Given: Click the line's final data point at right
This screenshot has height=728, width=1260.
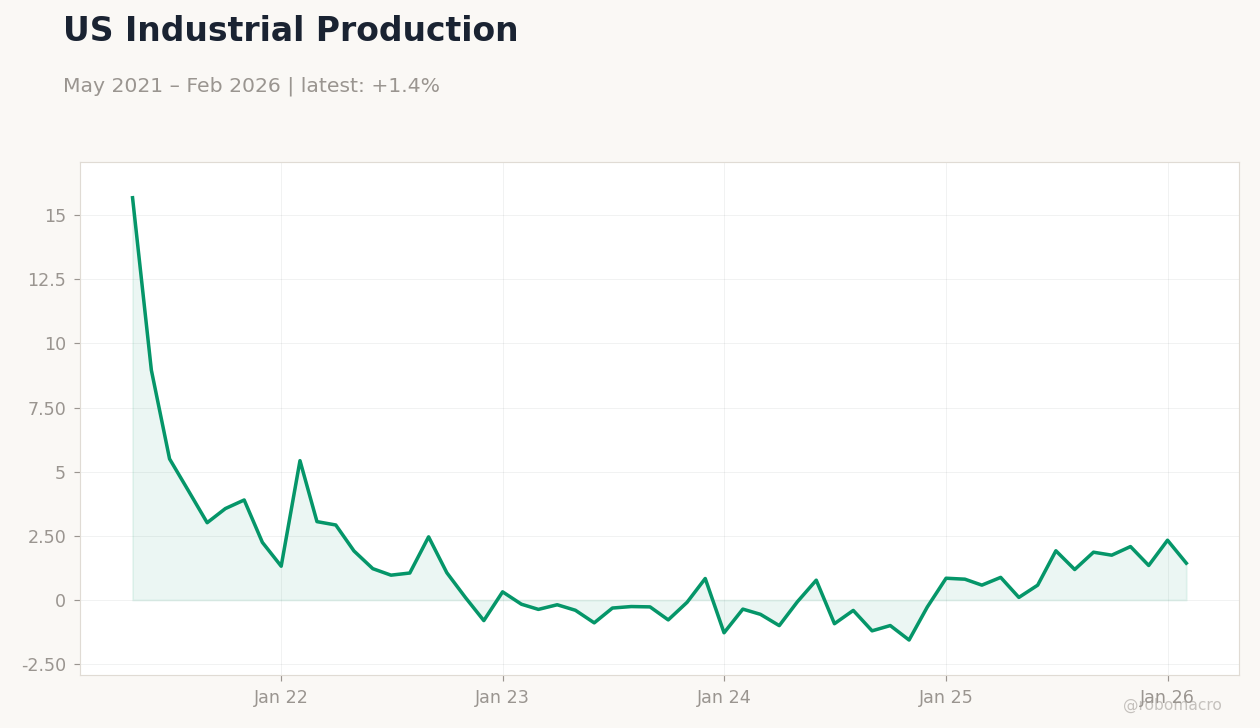Looking at the screenshot, I should 1186,563.
